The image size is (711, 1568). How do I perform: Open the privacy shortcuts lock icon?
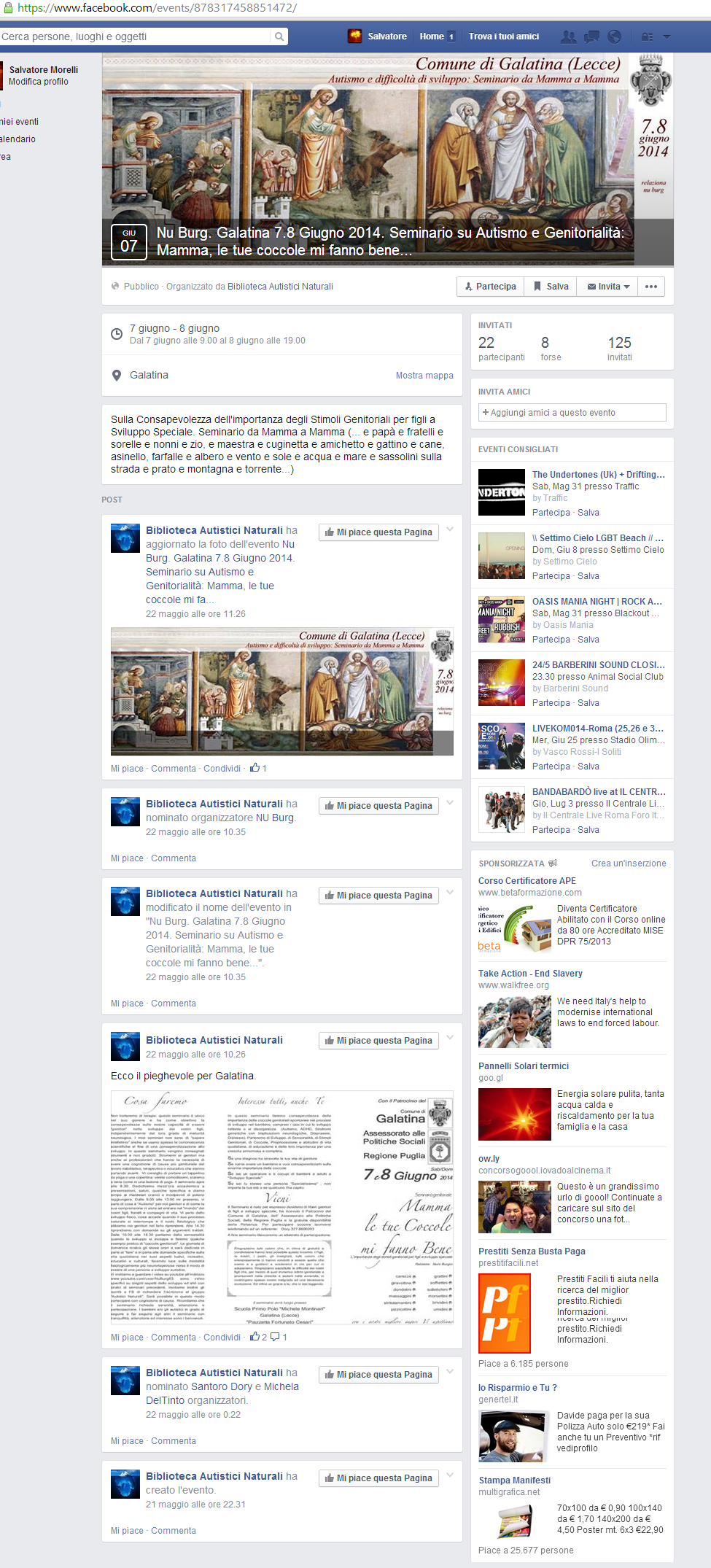(647, 36)
